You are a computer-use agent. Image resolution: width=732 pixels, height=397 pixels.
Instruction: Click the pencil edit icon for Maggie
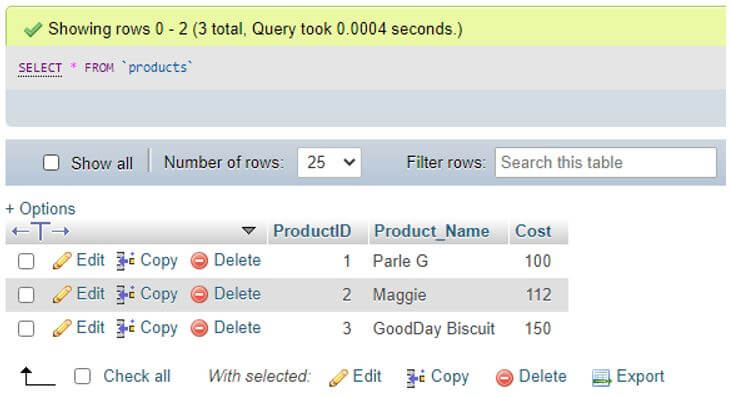pyautogui.click(x=62, y=294)
